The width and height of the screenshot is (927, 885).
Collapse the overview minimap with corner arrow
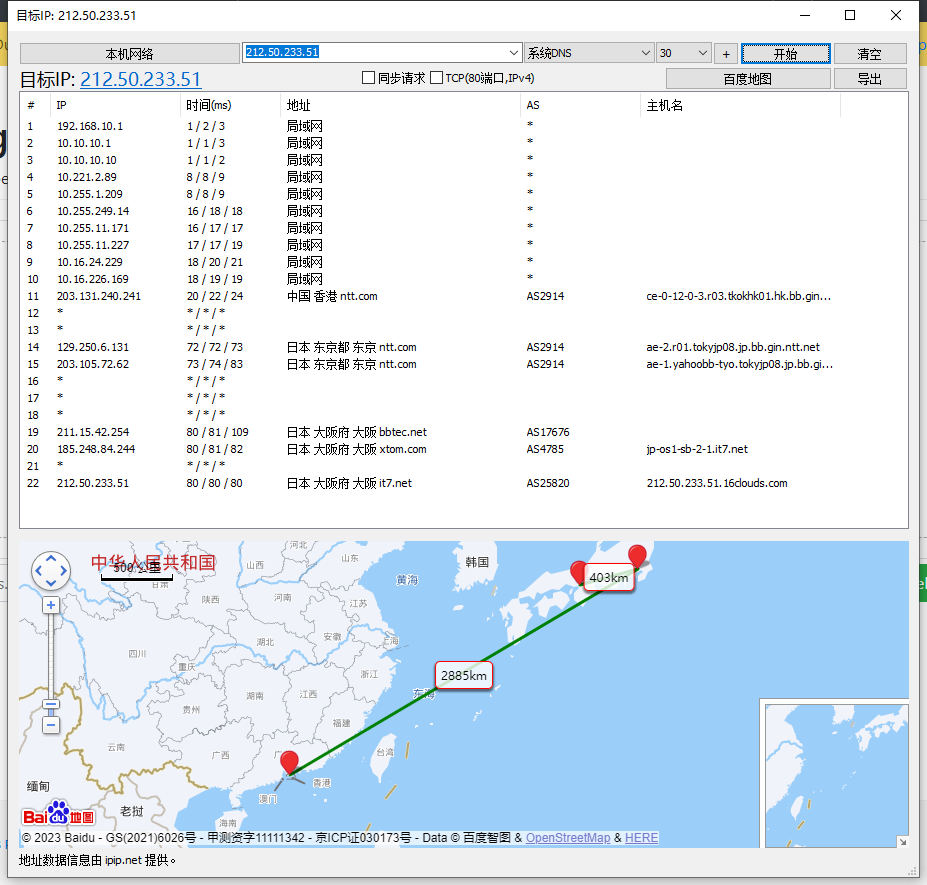(901, 841)
